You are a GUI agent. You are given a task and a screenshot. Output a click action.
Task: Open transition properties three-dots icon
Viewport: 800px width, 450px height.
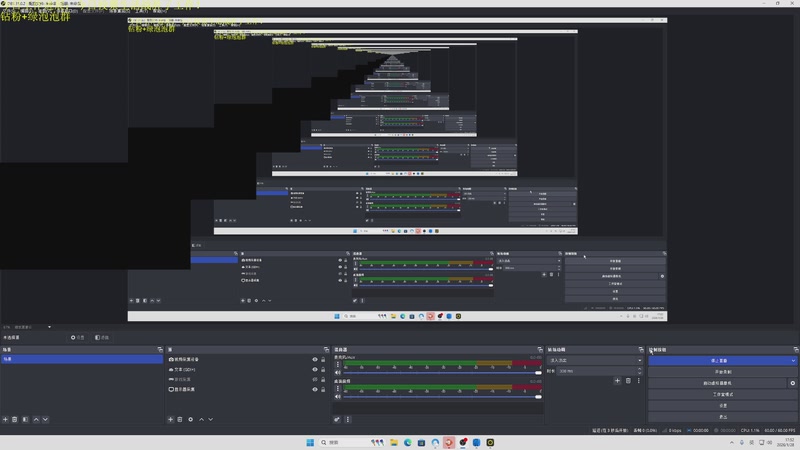coord(638,381)
